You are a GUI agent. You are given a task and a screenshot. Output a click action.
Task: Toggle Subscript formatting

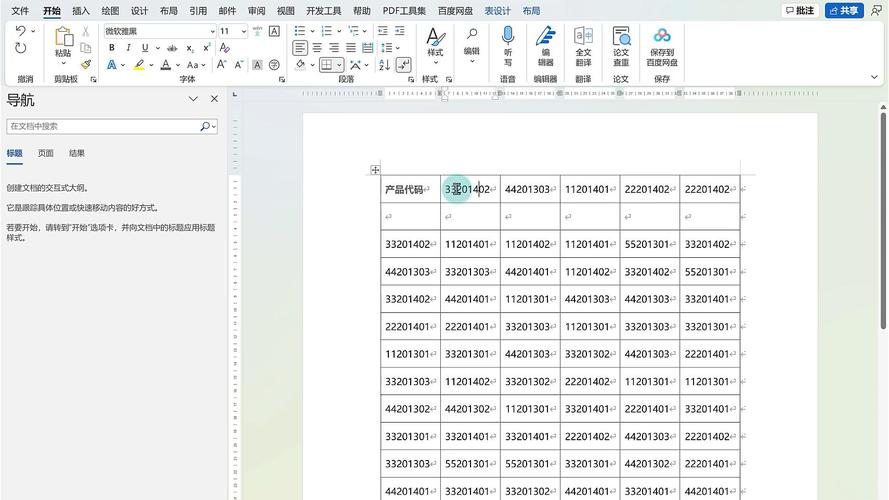[190, 48]
